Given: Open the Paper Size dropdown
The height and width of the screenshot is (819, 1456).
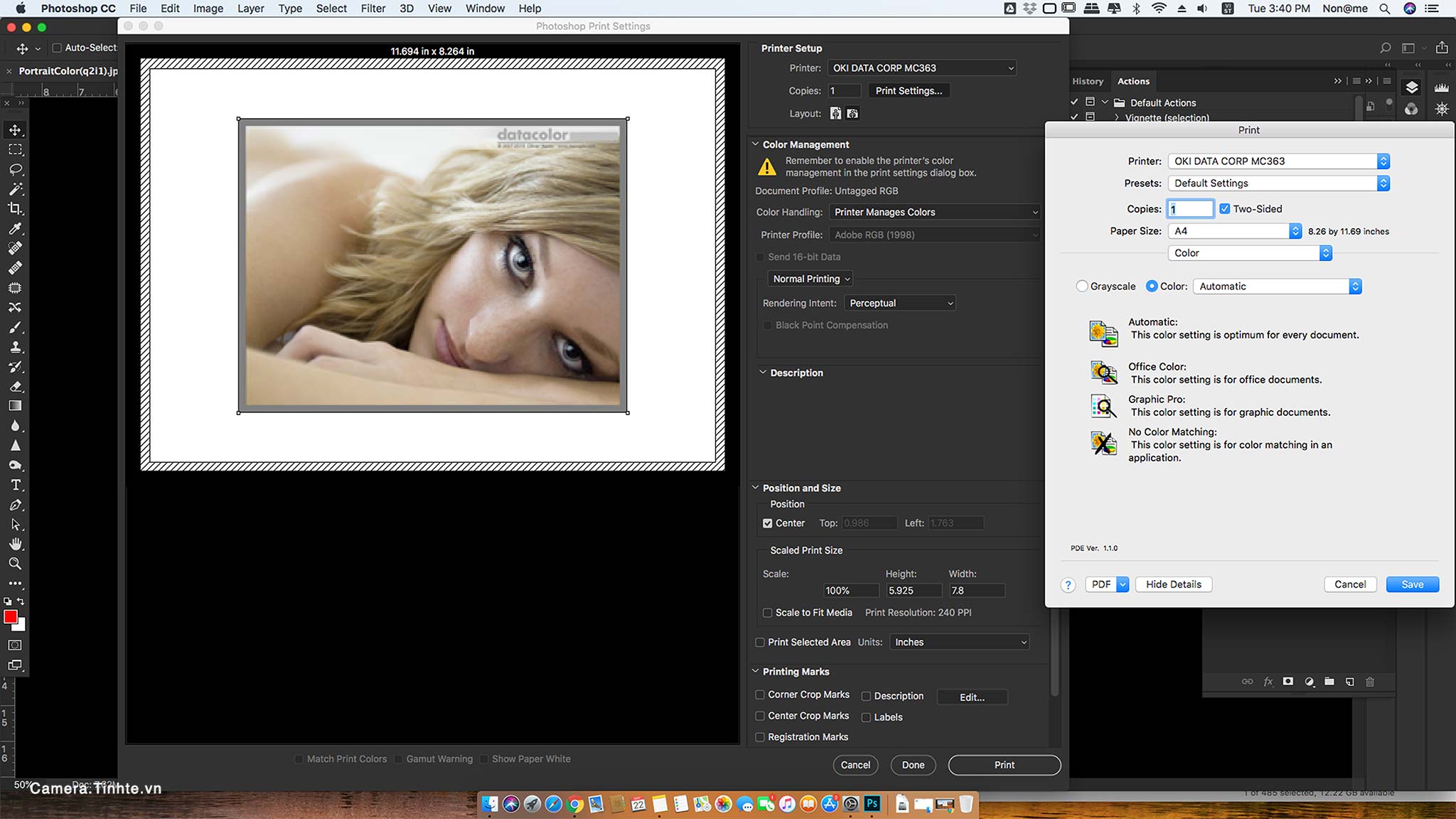Looking at the screenshot, I should 1234,231.
